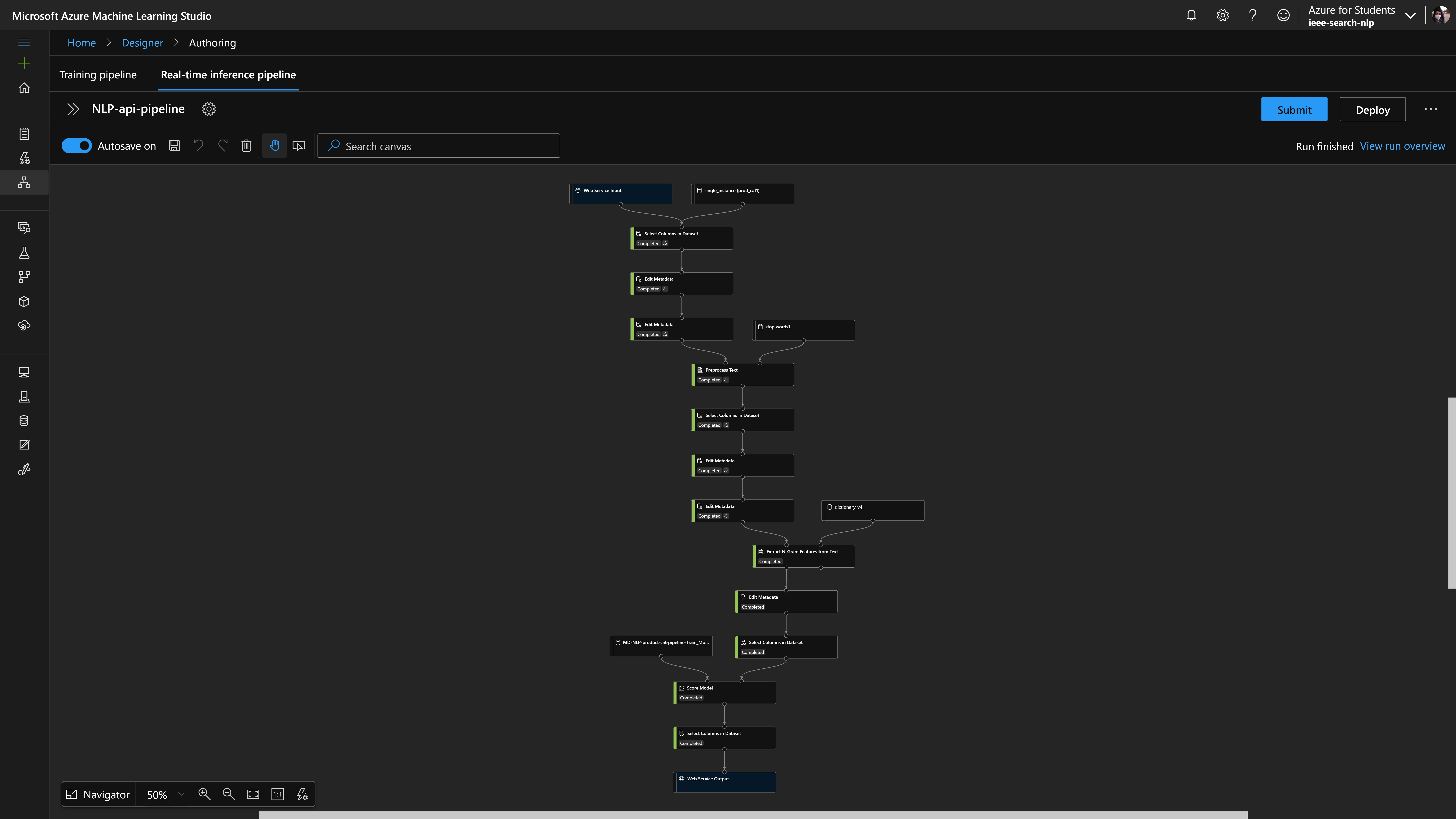Click the zoom out magnifier icon
This screenshot has height=819, width=1456.
tap(228, 794)
